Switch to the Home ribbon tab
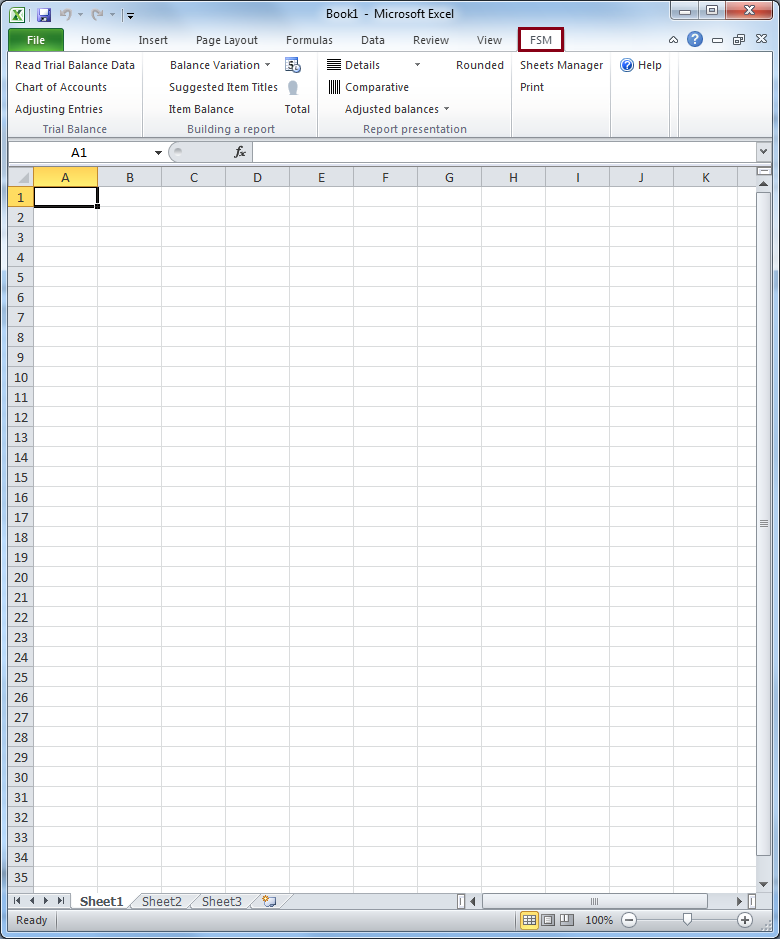The height and width of the screenshot is (939, 780). point(96,40)
